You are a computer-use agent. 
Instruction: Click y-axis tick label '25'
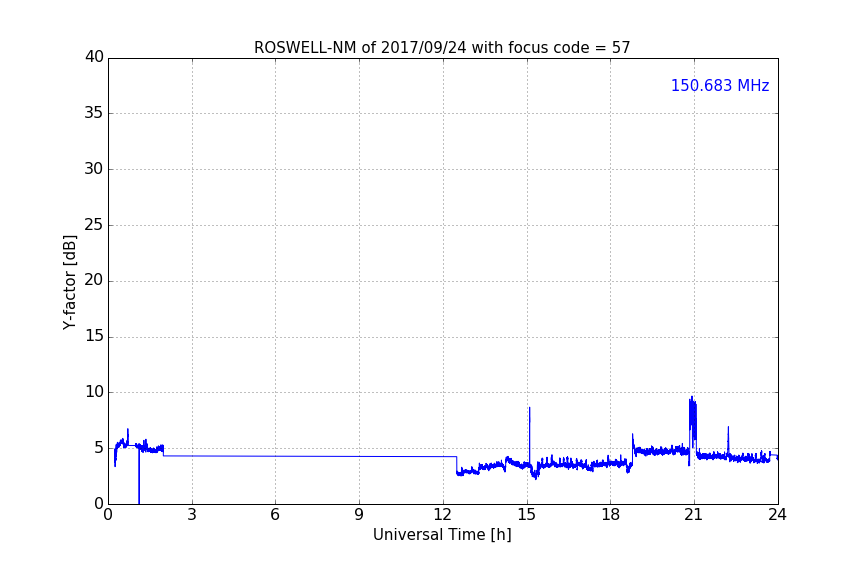(x=94, y=225)
